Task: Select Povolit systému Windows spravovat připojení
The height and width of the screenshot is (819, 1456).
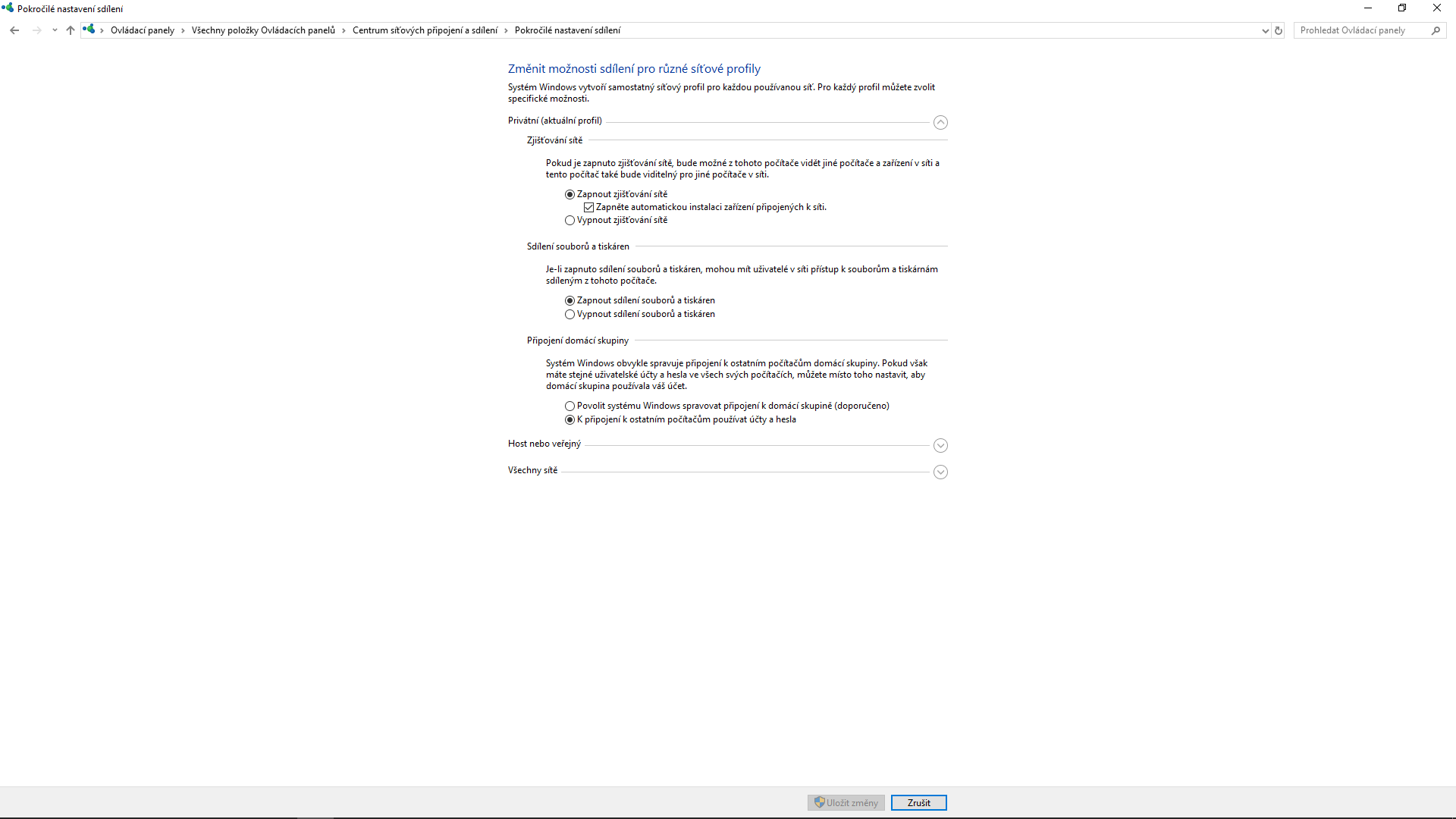Action: [570, 406]
